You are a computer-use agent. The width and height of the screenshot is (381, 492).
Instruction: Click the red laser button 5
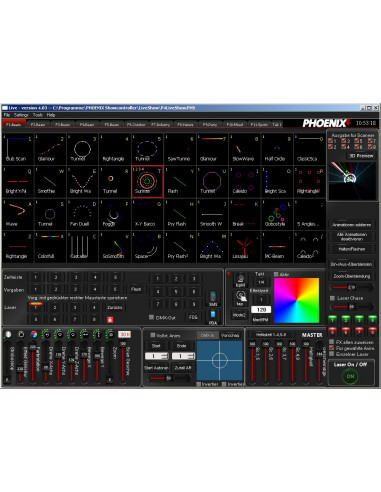click(332, 331)
